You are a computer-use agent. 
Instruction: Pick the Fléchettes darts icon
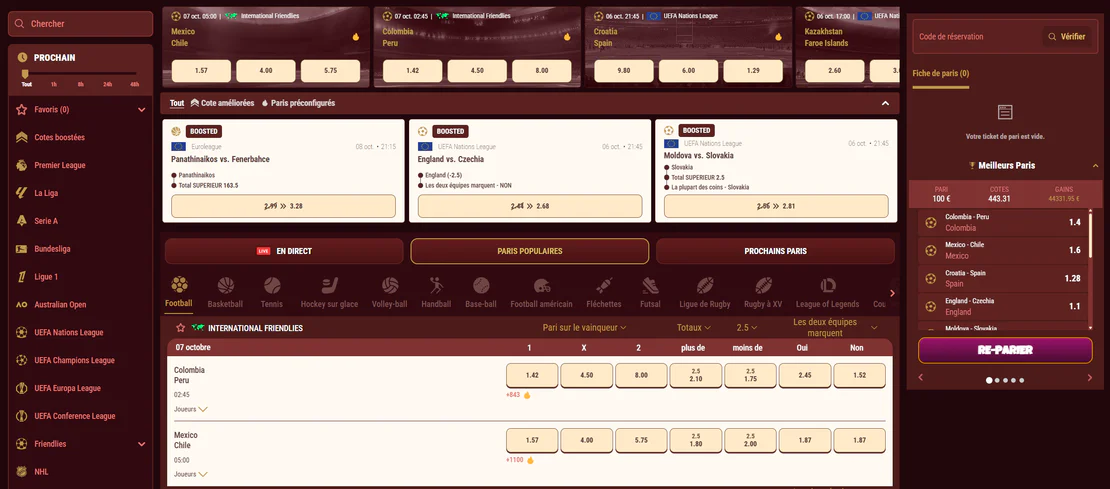pos(604,285)
